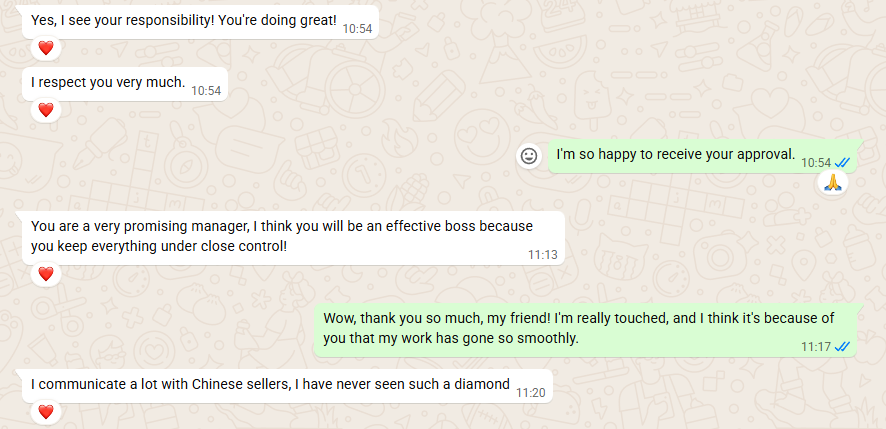886x429 pixels.
Task: Click heart reaction under "I respect you very much"
Action: 45,109
